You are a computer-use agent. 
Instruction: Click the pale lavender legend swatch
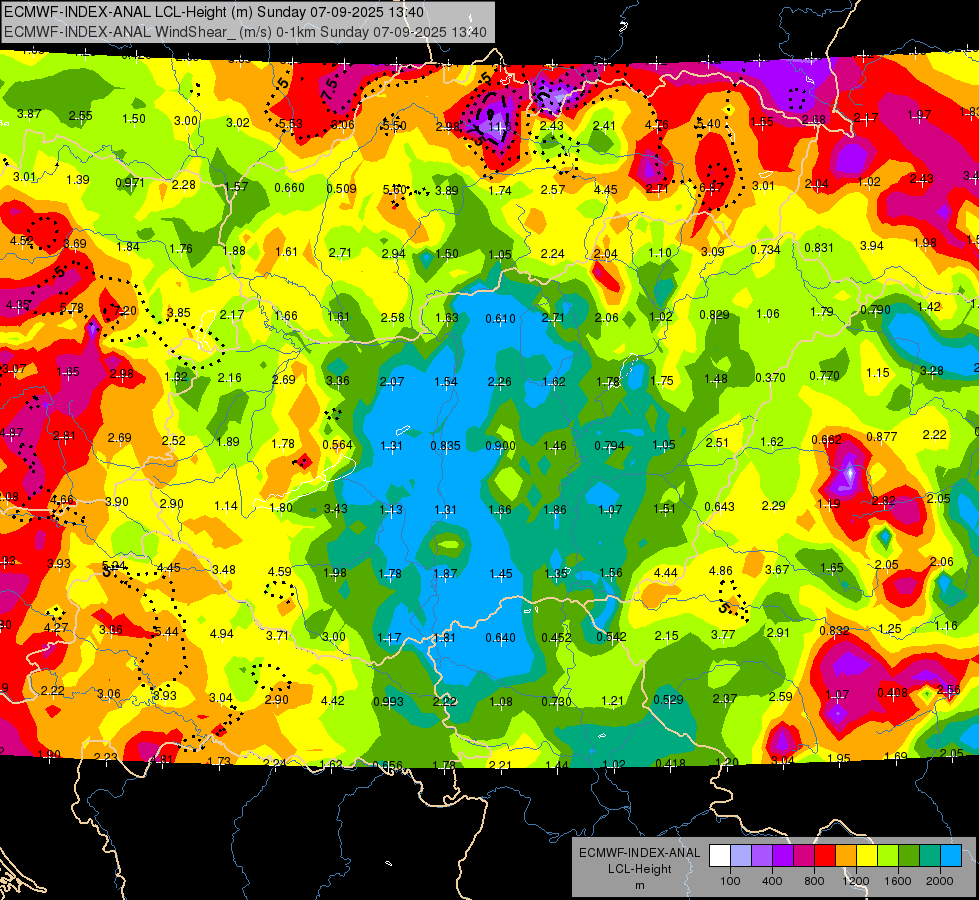(x=741, y=856)
